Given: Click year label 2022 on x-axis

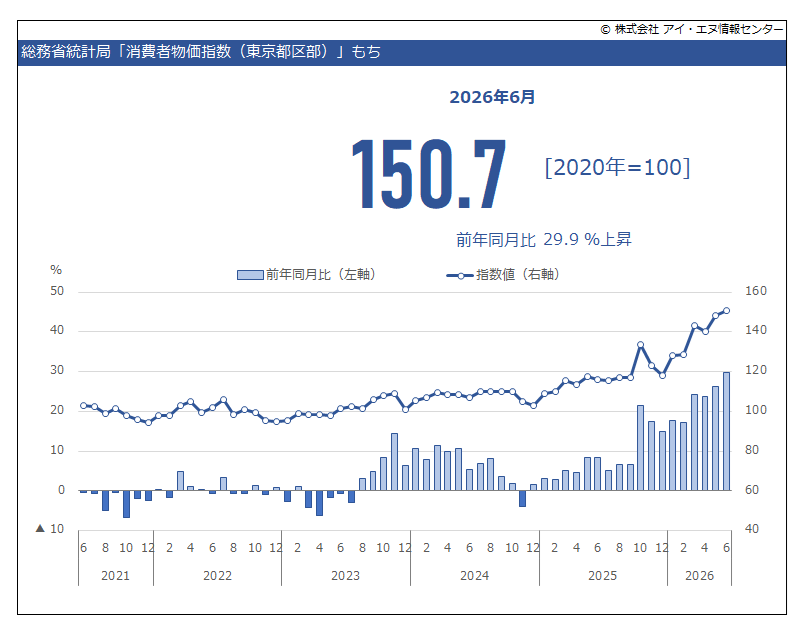Looking at the screenshot, I should tap(217, 576).
